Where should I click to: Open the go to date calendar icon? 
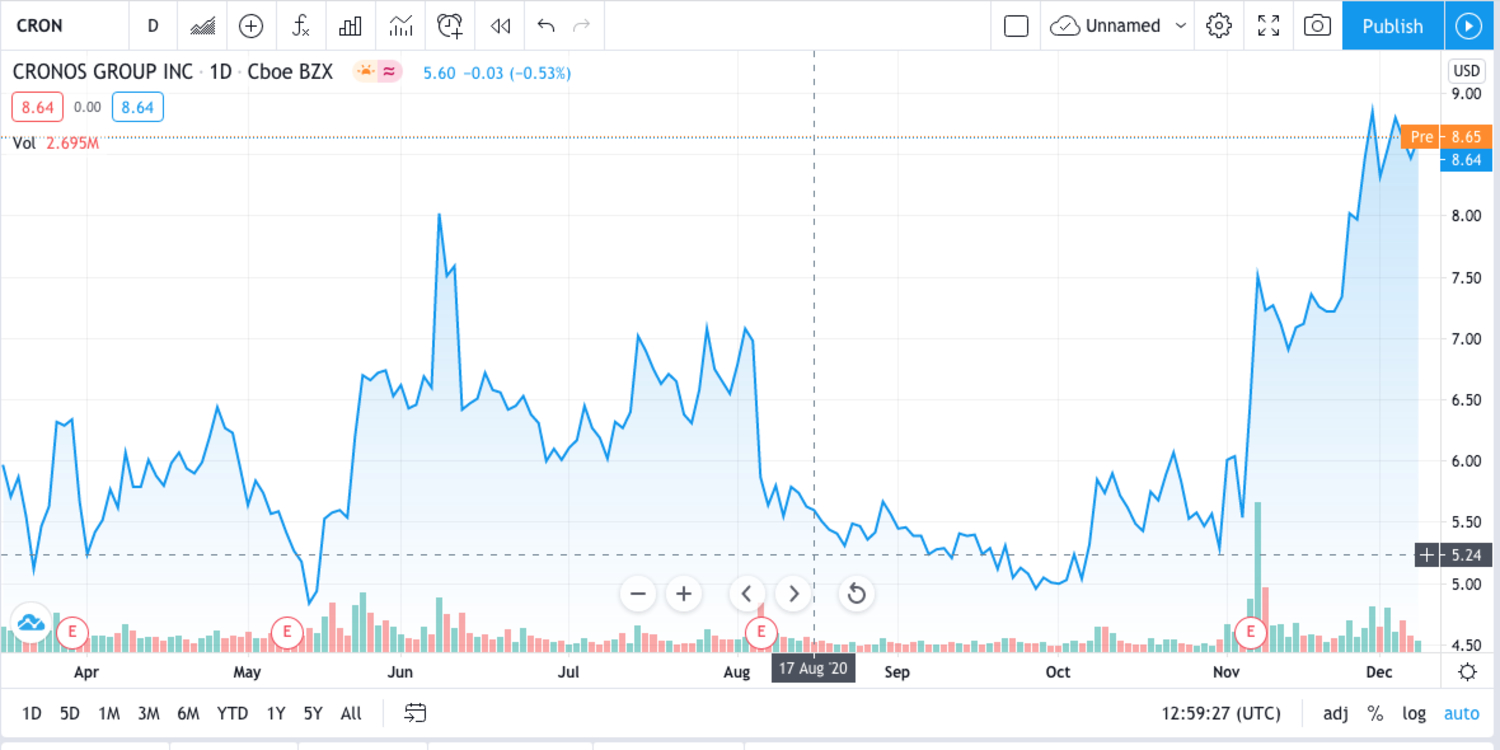pyautogui.click(x=415, y=713)
